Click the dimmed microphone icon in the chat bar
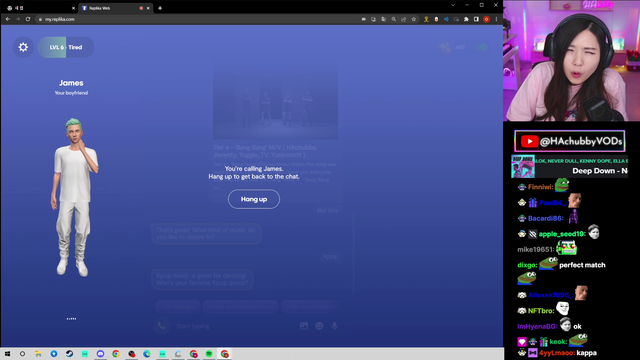This screenshot has height=360, width=640. pyautogui.click(x=334, y=326)
